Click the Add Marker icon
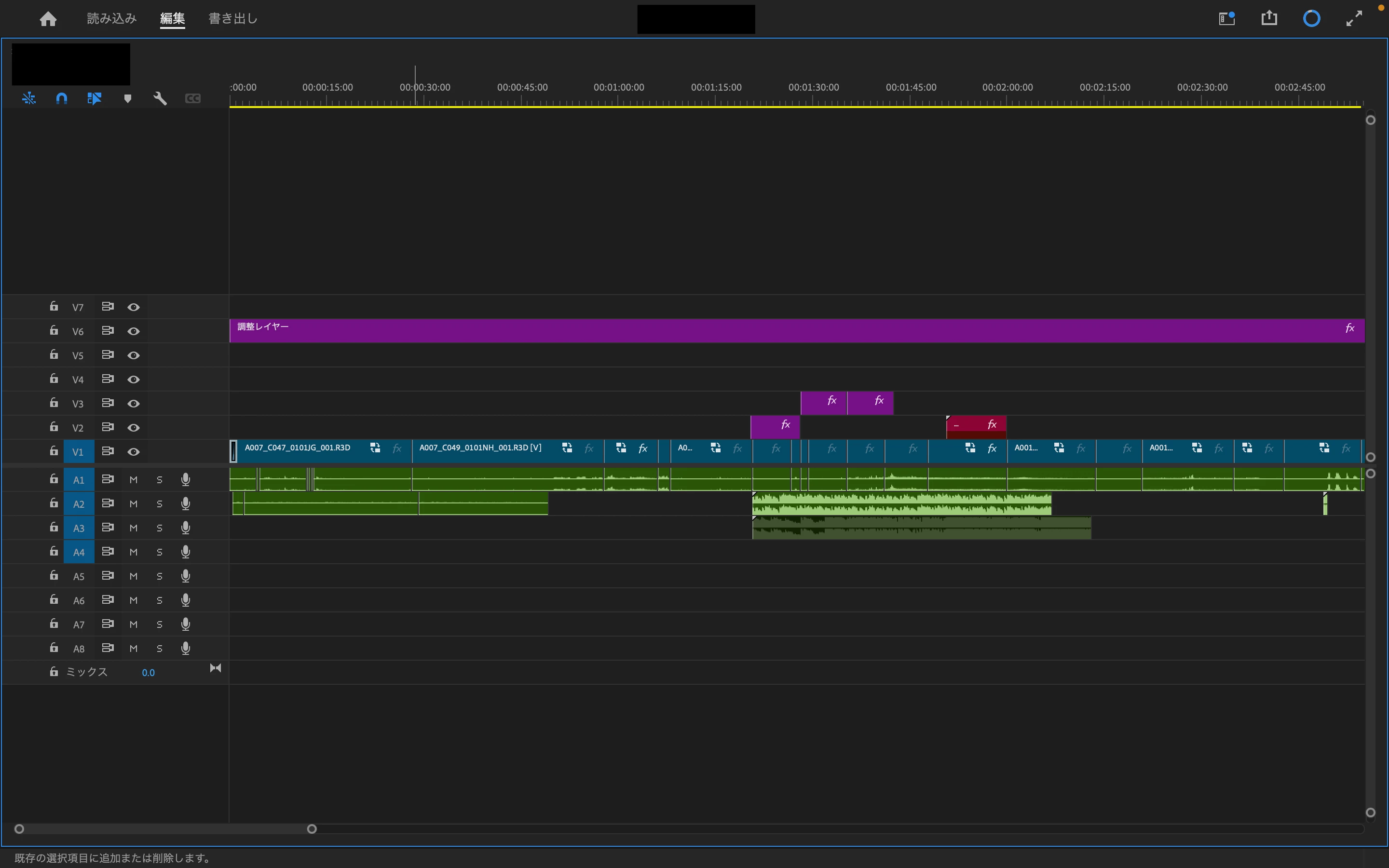This screenshot has width=1389, height=868. point(127,98)
